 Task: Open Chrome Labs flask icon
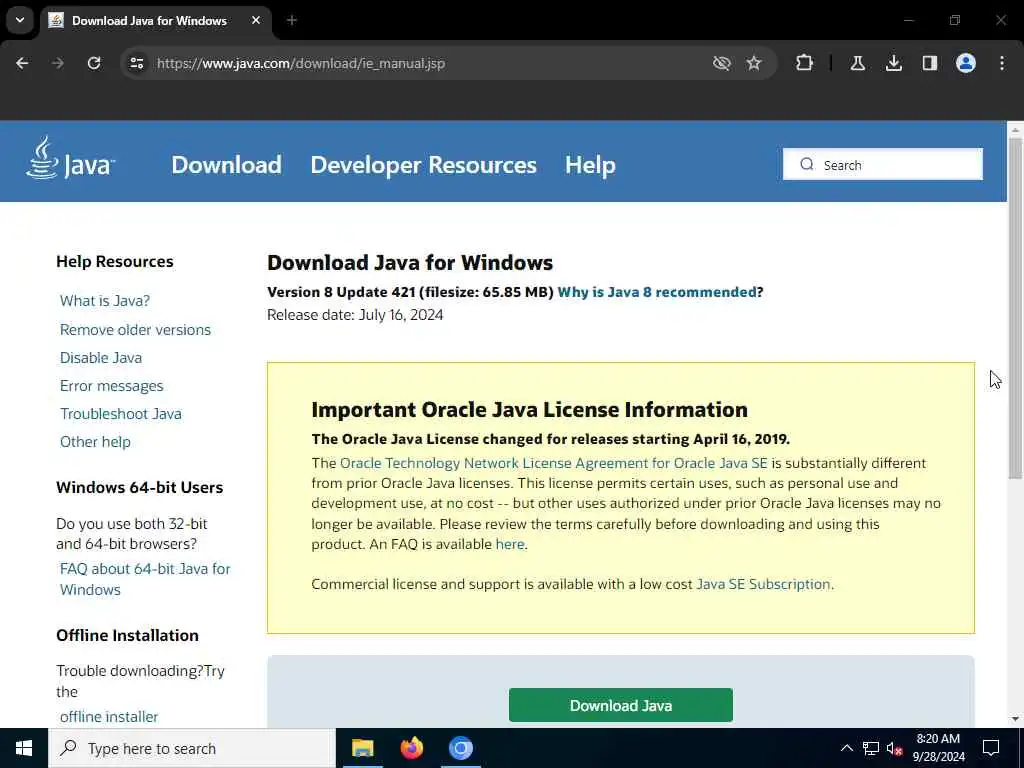click(x=857, y=63)
